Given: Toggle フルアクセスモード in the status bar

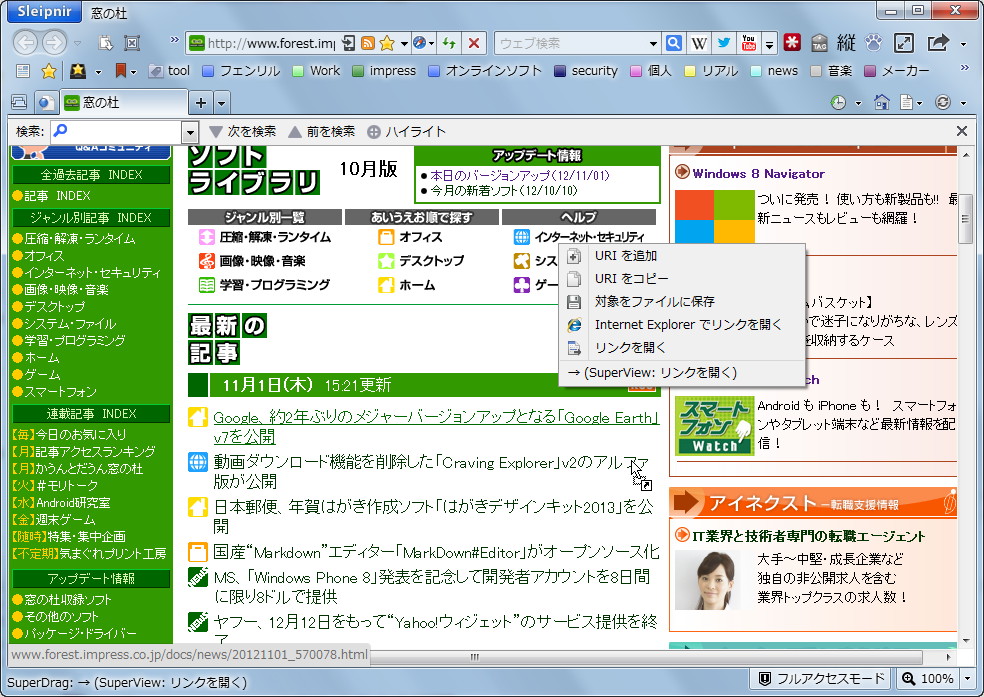Looking at the screenshot, I should click(820, 678).
